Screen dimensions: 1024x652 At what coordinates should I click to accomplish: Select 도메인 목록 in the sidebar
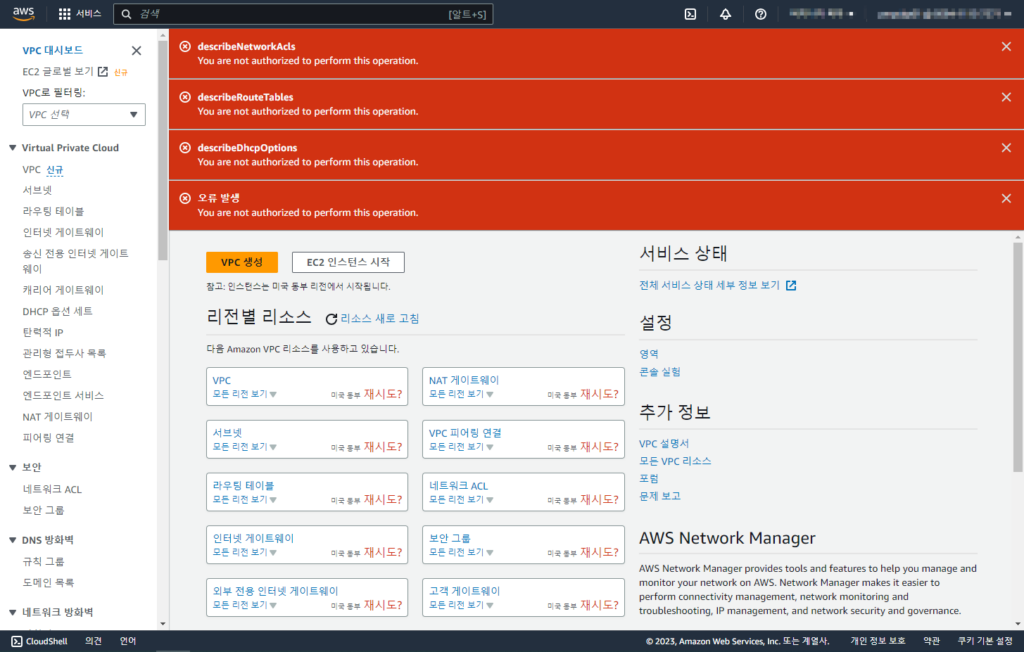pos(48,582)
